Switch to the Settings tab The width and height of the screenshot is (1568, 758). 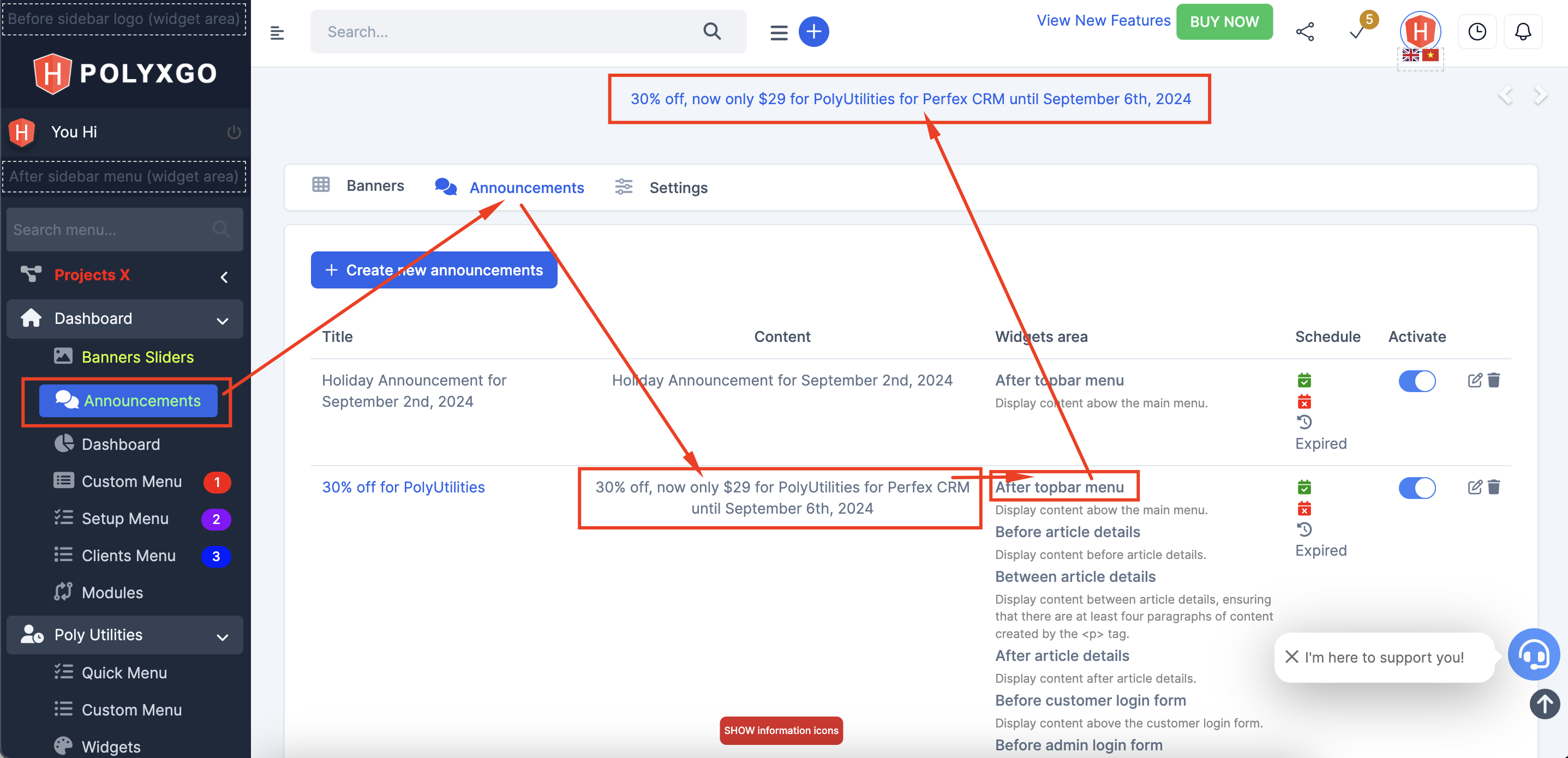678,188
